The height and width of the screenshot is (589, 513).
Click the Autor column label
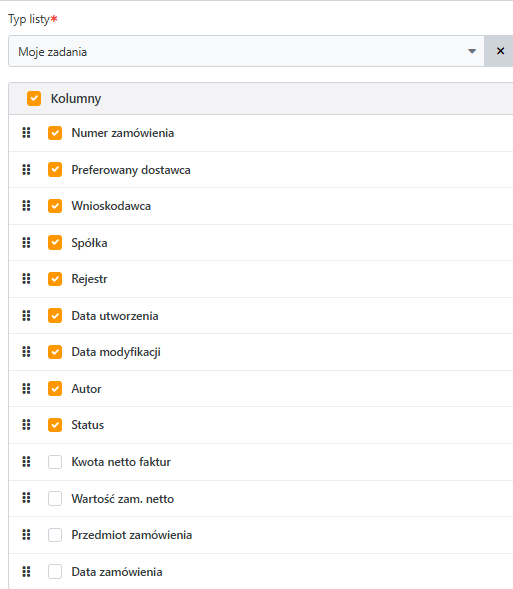pos(86,388)
